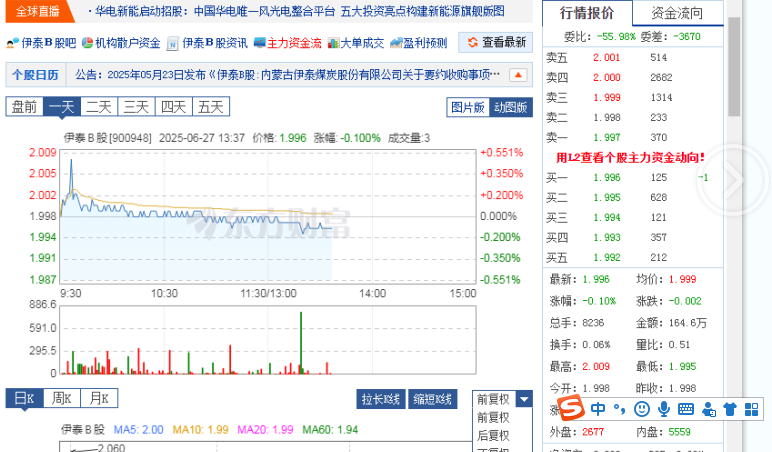The image size is (772, 452).
Task: Click 总手 value 8236
Action: 593,323
